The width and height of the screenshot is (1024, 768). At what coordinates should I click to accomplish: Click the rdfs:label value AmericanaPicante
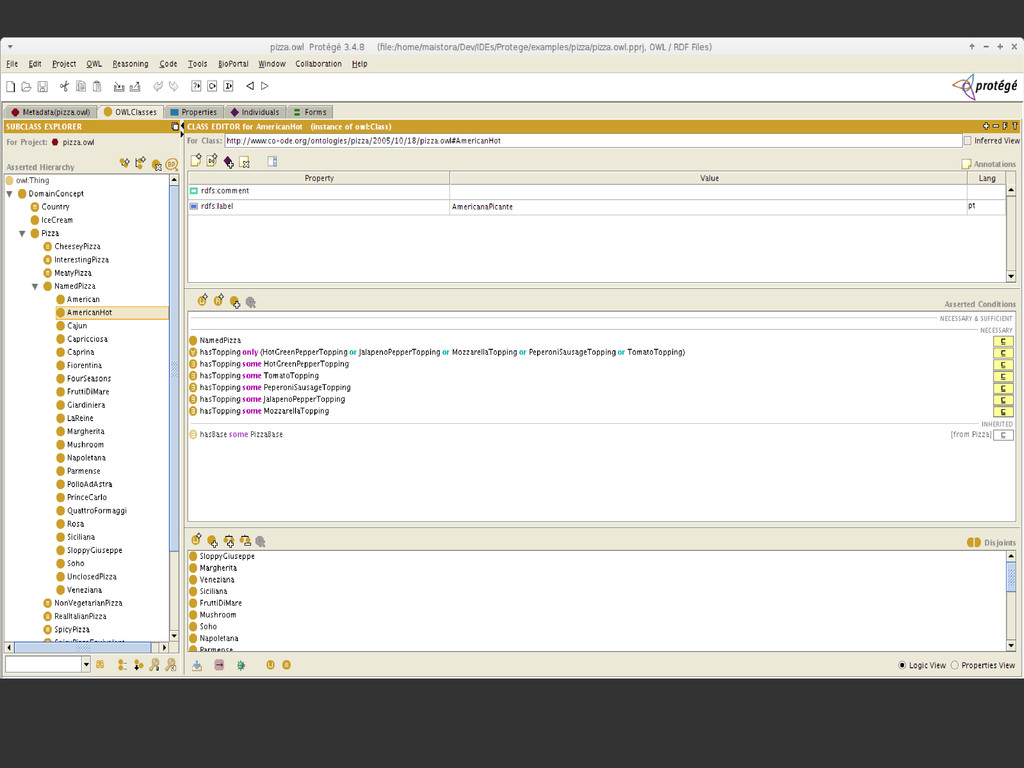(483, 206)
